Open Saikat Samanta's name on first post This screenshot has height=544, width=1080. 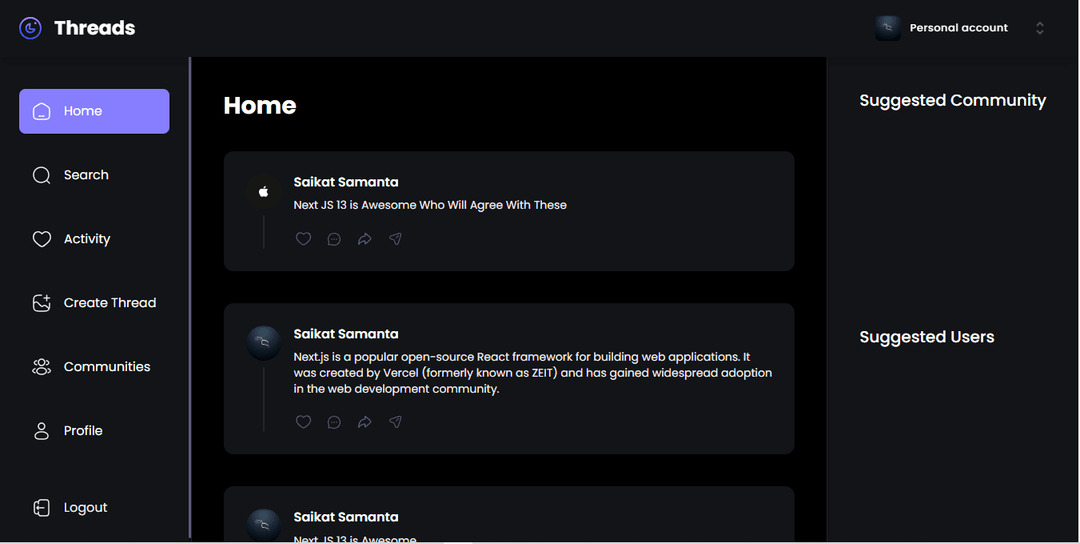(346, 182)
